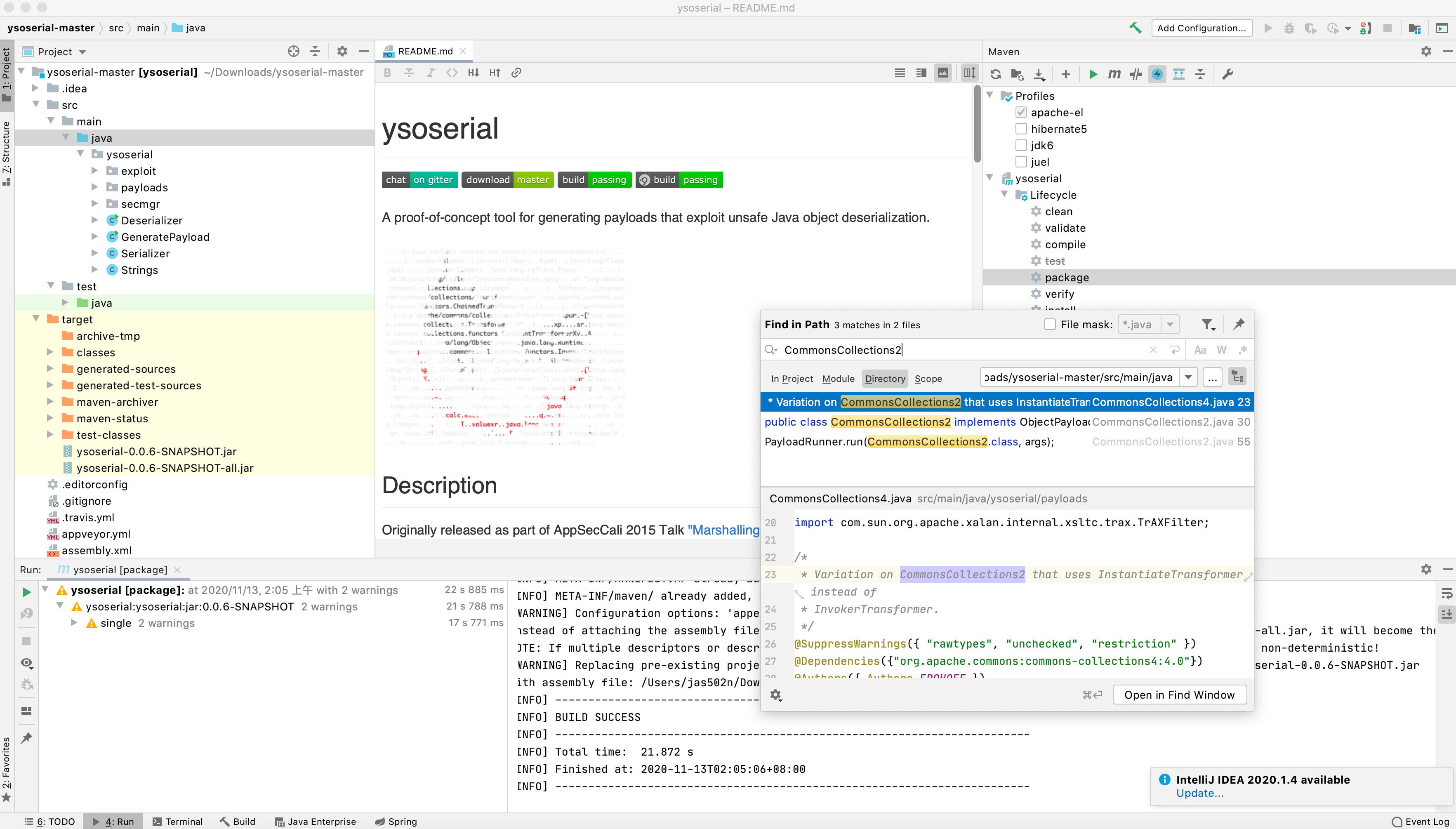Collapse the target folder in tree
The width and height of the screenshot is (1456, 829).
(36, 319)
